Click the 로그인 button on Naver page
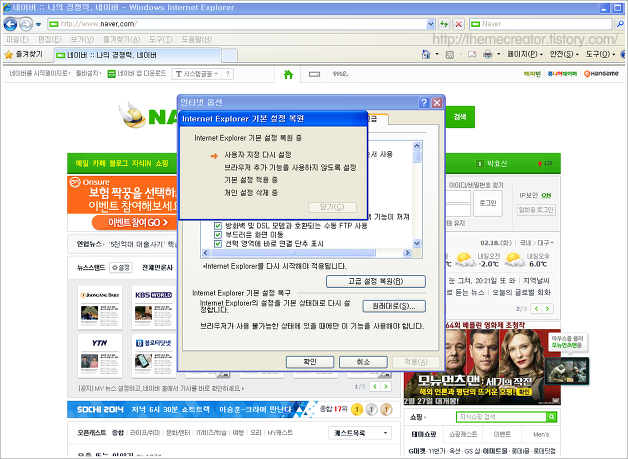Viewport: 628px width, 459px height. click(488, 203)
